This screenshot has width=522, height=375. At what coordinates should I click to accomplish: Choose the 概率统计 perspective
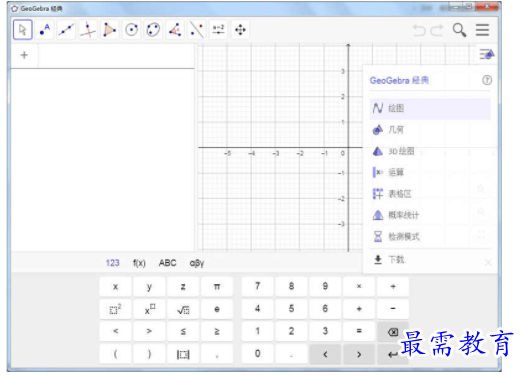pyautogui.click(x=430, y=215)
